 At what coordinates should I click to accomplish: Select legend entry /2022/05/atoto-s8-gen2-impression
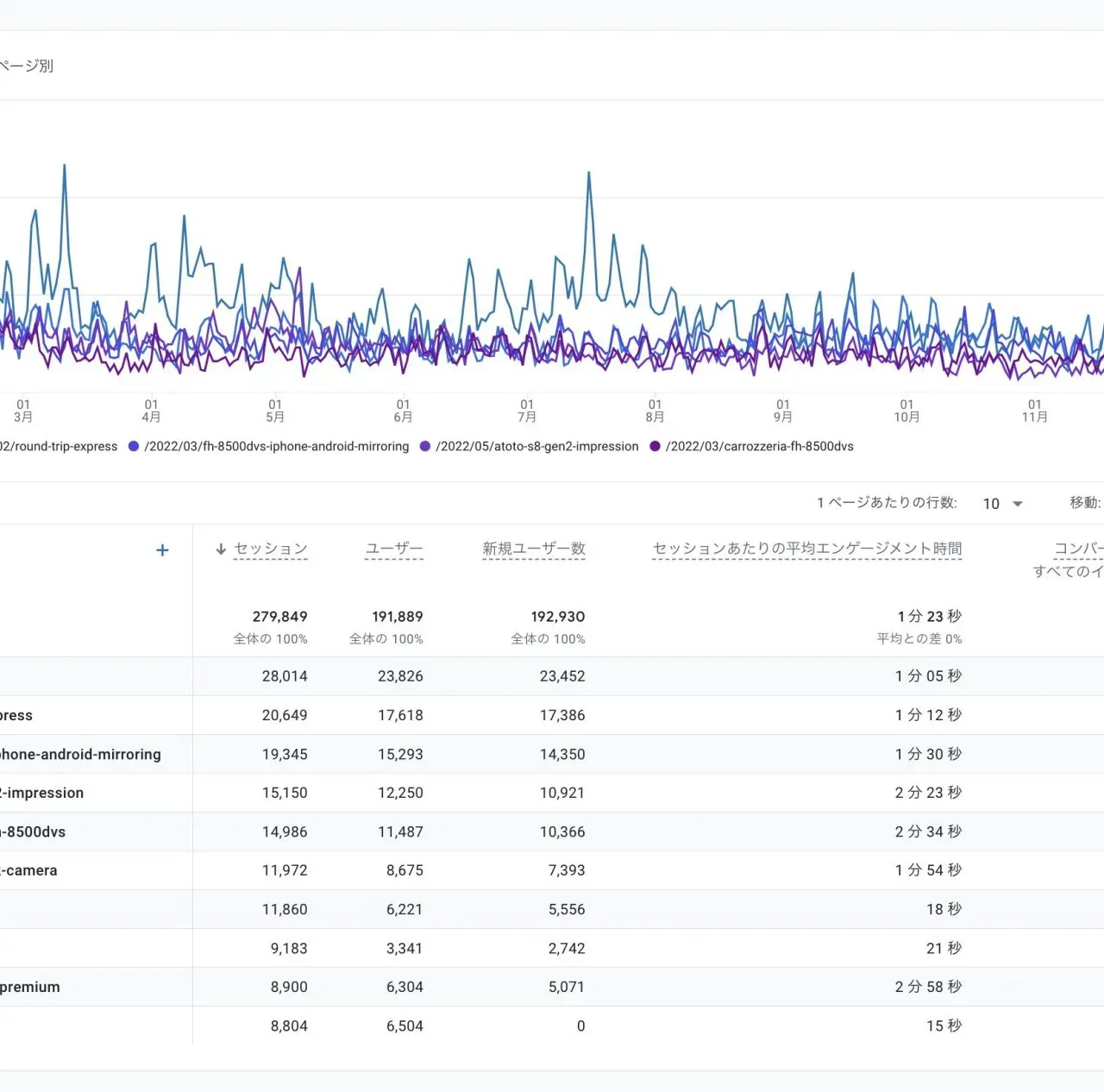pyautogui.click(x=537, y=446)
